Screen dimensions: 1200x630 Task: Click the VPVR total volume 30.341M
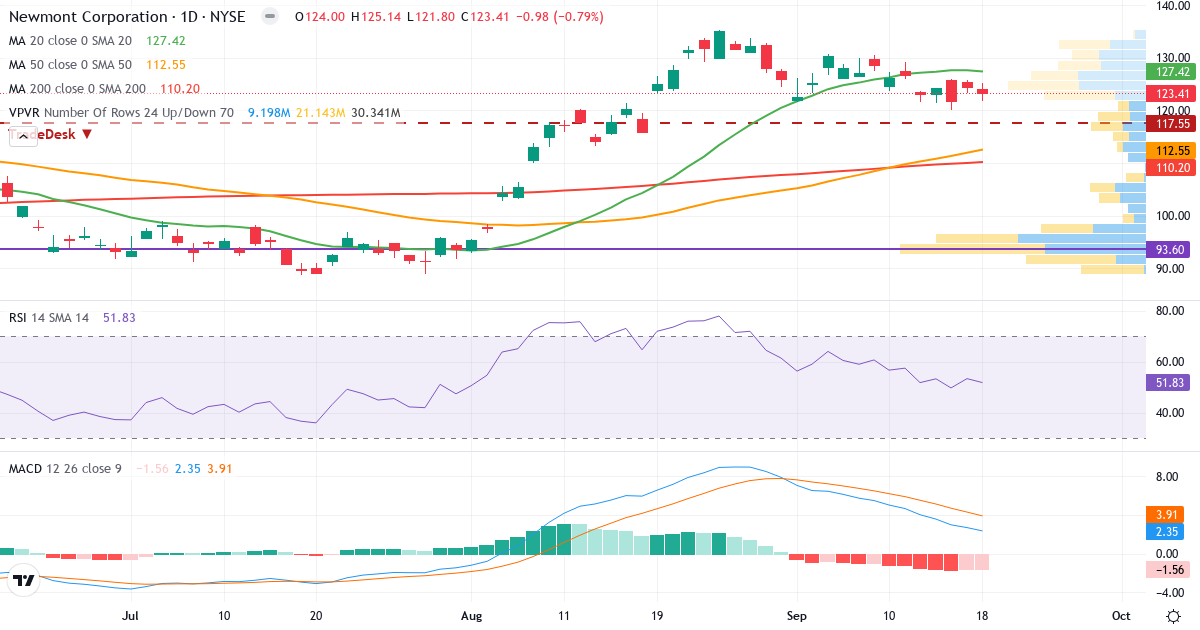pyautogui.click(x=375, y=113)
